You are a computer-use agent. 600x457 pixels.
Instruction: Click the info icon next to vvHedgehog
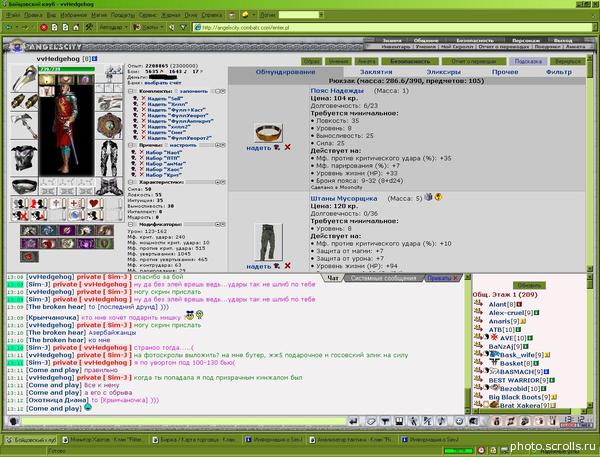coord(95,59)
